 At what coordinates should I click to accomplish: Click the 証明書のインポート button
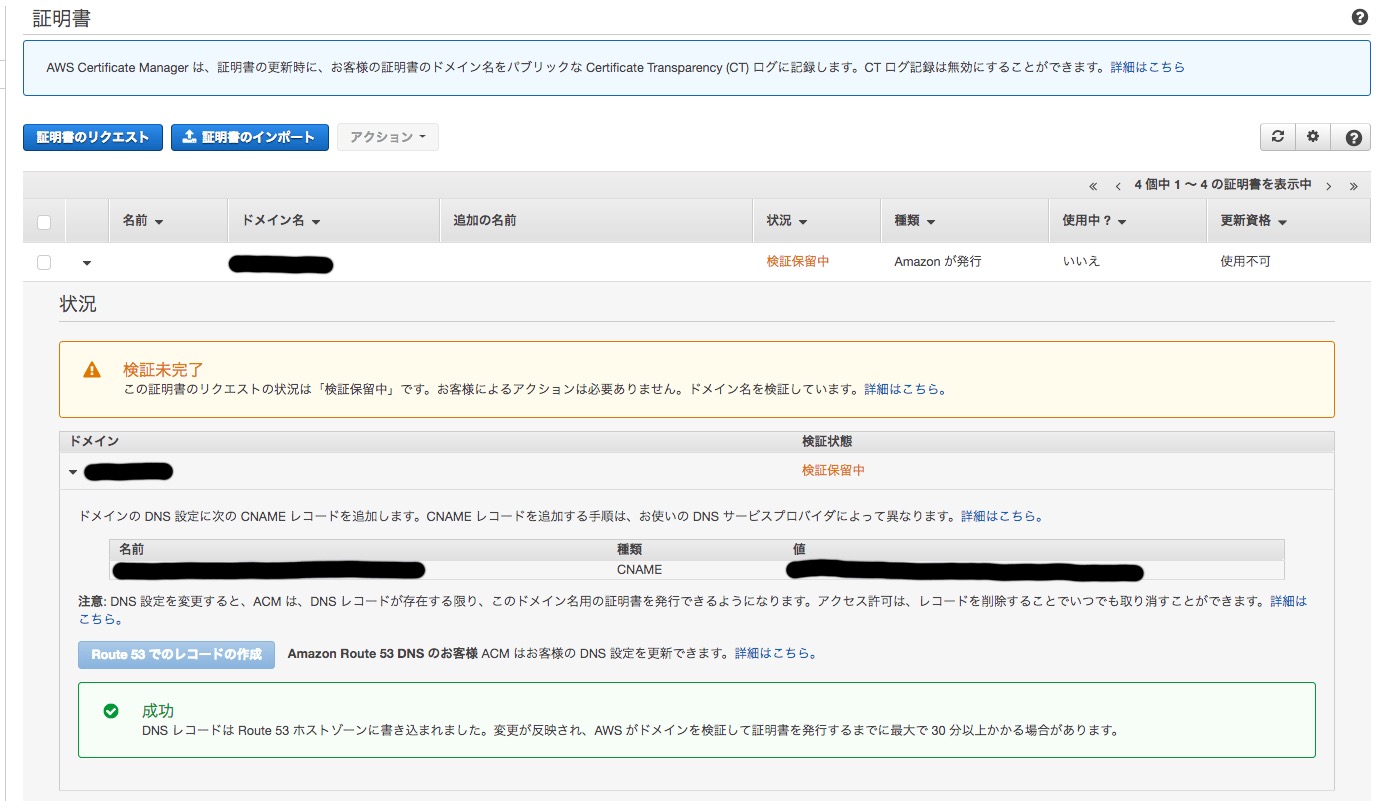point(249,136)
